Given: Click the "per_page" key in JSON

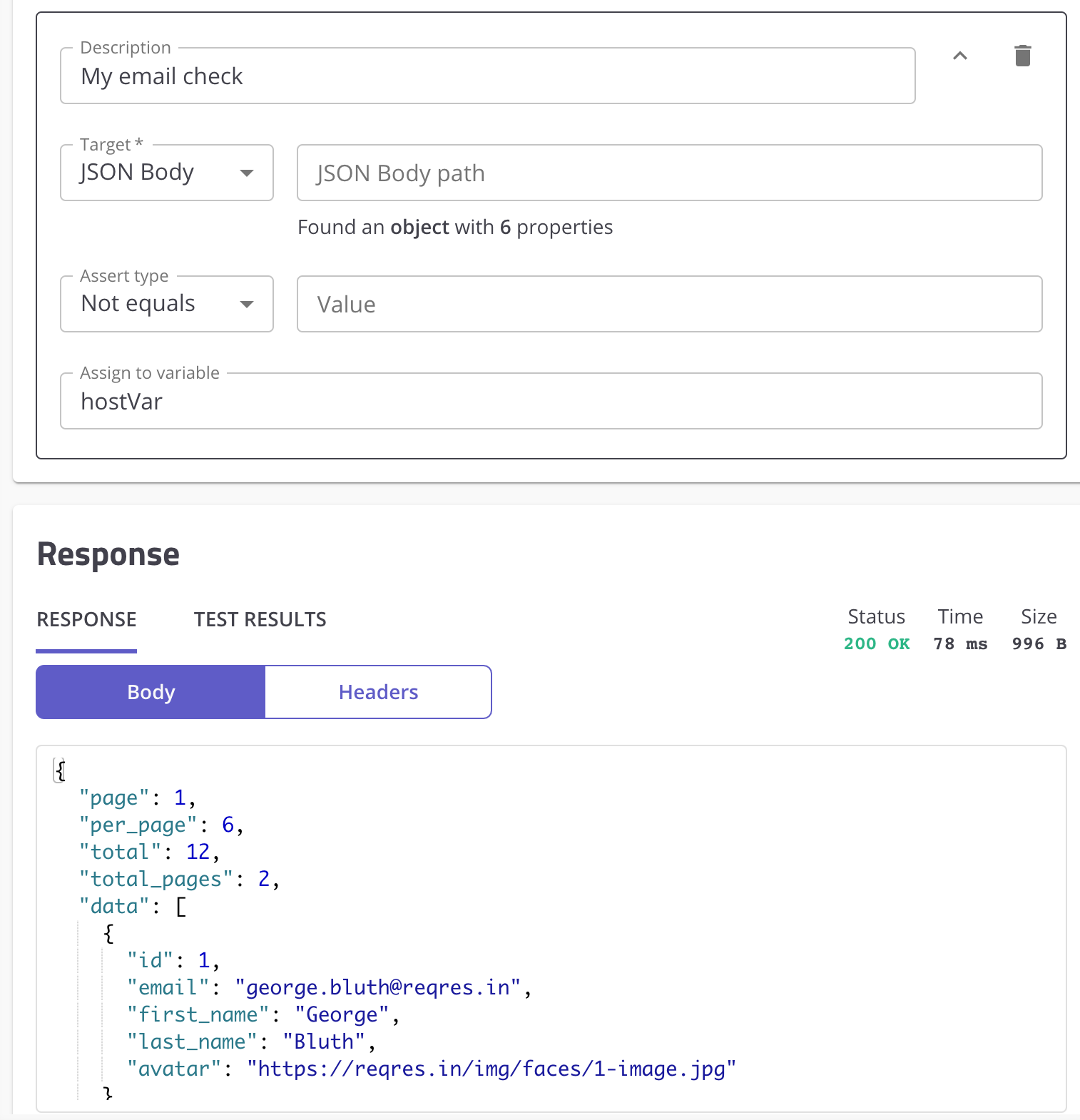Looking at the screenshot, I should [138, 825].
